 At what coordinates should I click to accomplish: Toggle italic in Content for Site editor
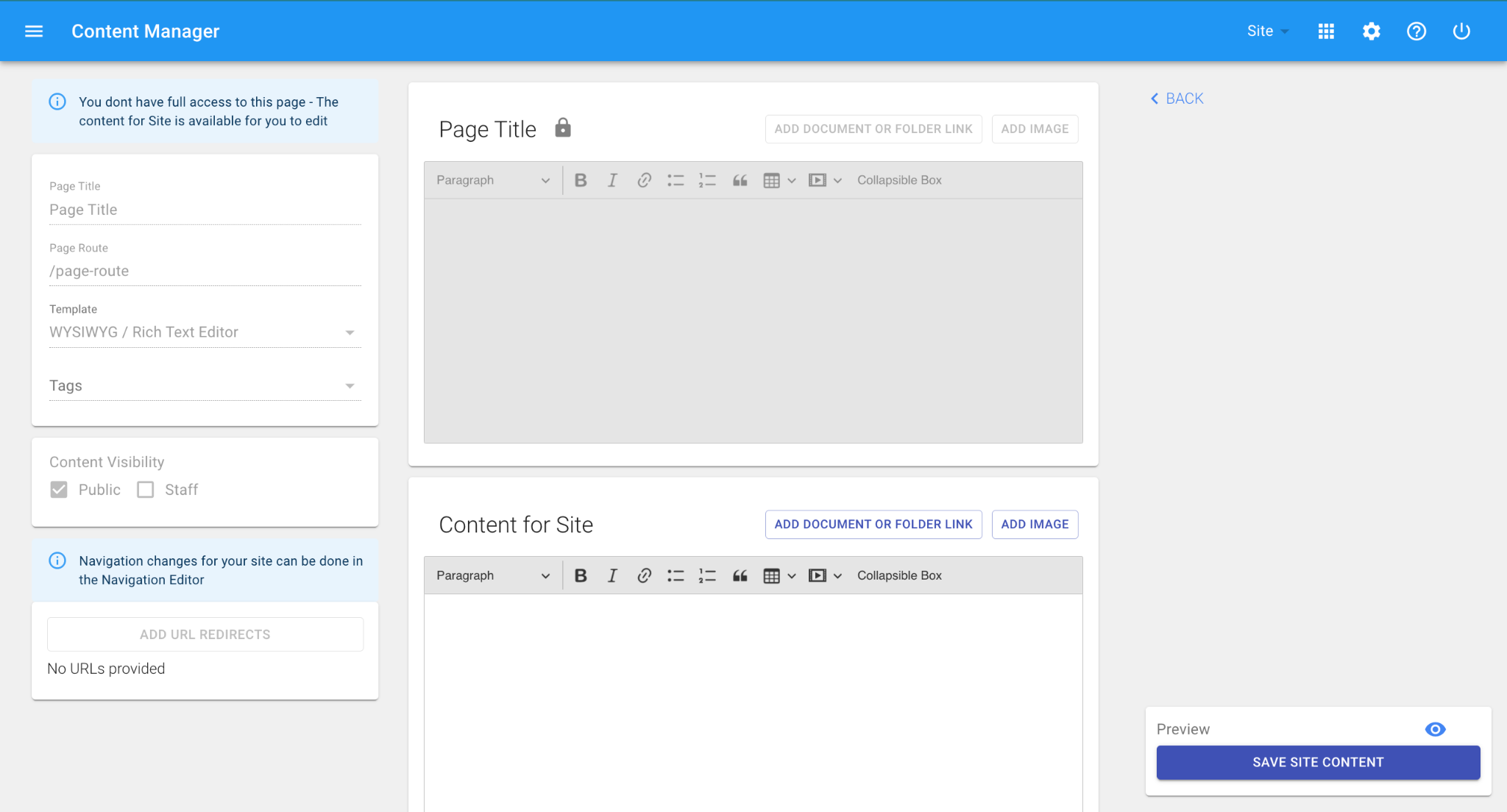(x=612, y=576)
